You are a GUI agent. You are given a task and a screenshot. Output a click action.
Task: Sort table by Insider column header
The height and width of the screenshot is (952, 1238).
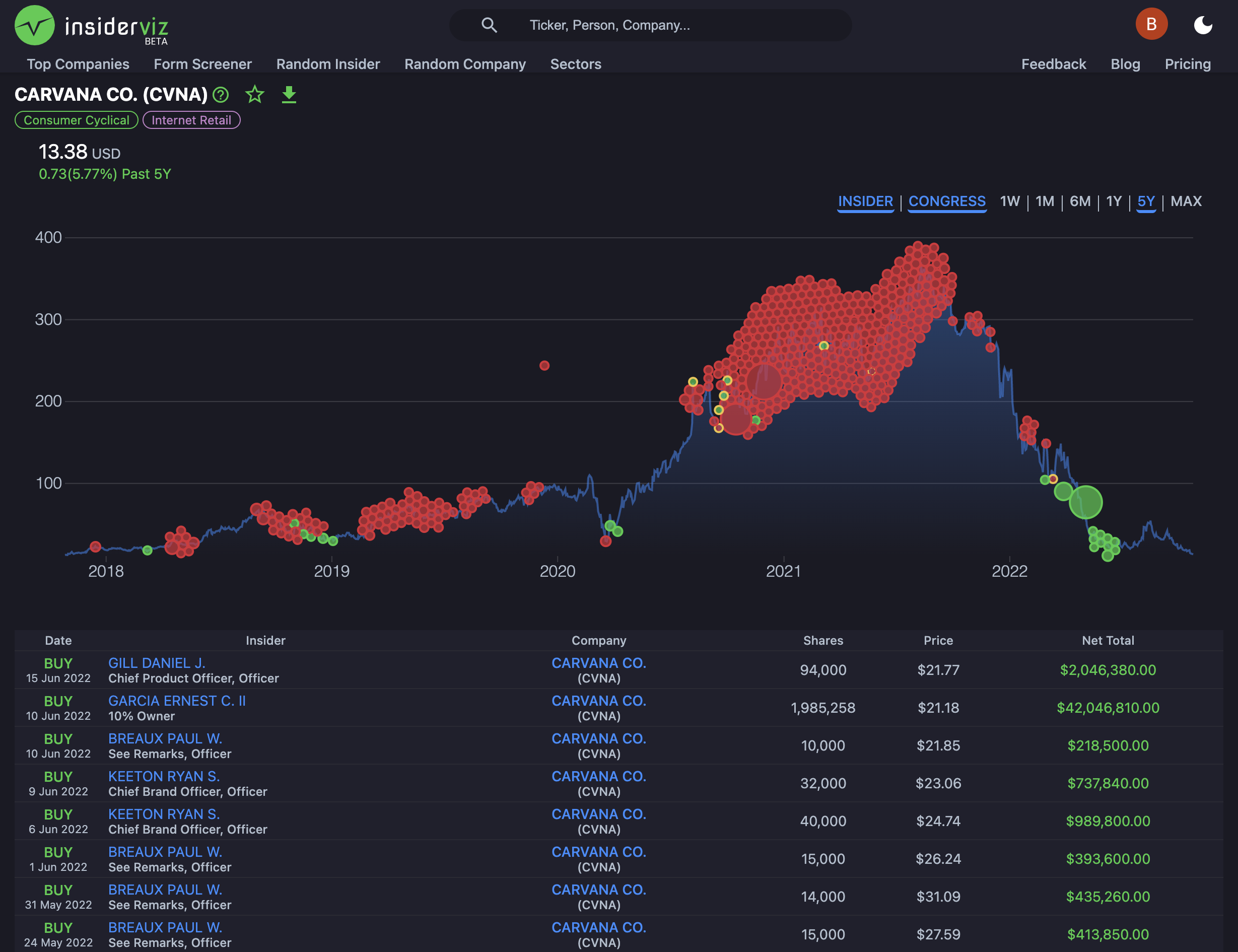tap(265, 640)
